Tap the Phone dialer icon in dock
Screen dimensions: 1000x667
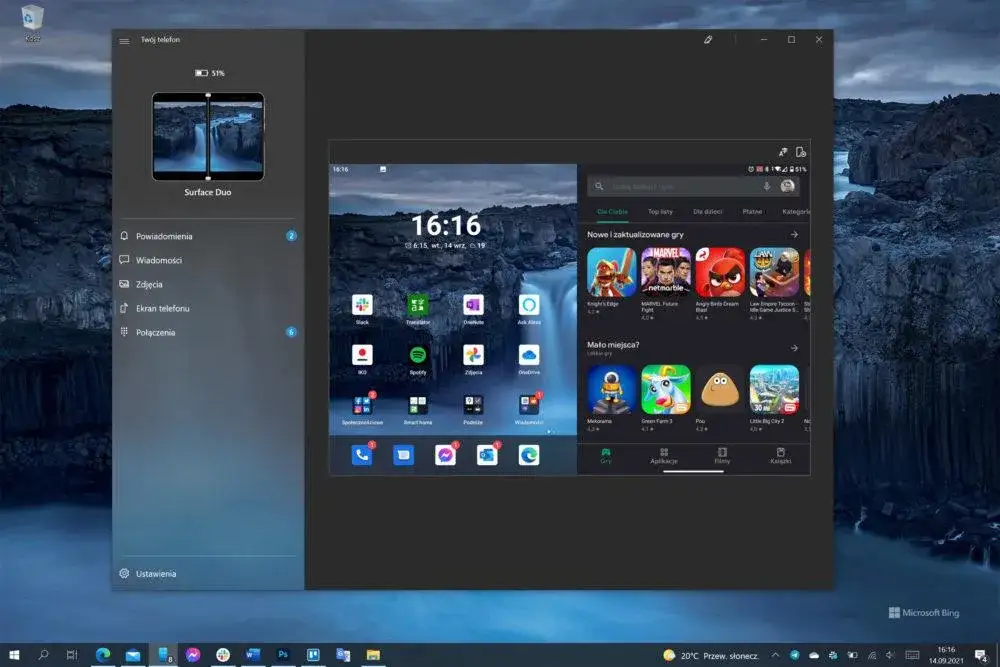tap(362, 455)
